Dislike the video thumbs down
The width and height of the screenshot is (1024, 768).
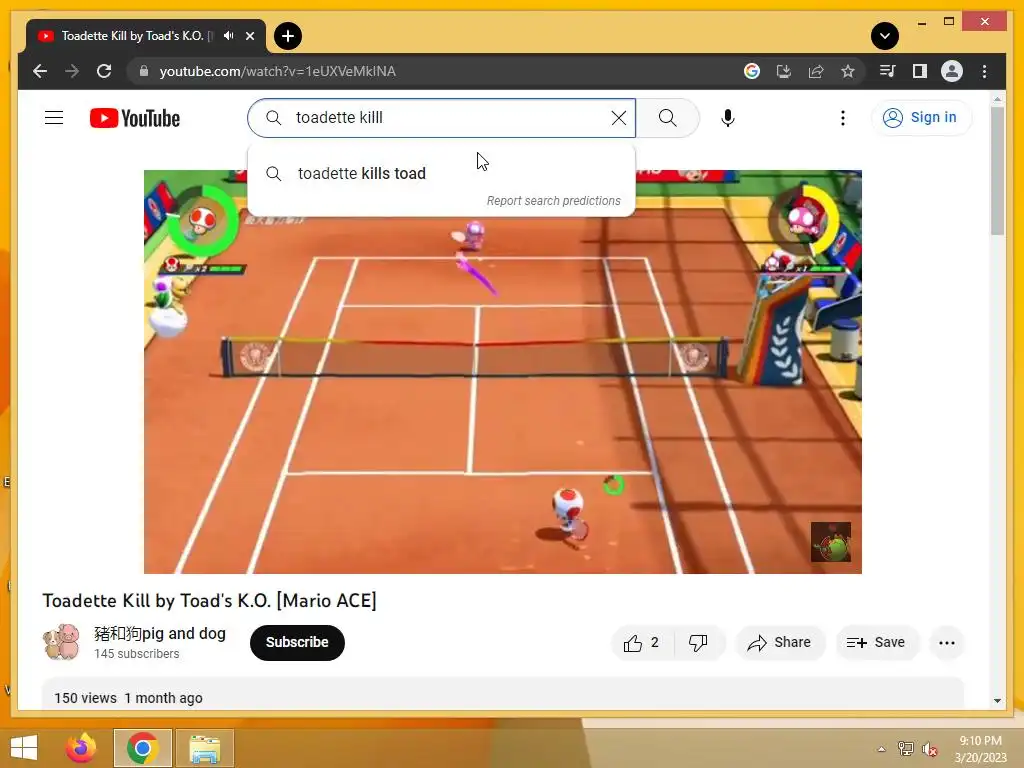(x=698, y=643)
